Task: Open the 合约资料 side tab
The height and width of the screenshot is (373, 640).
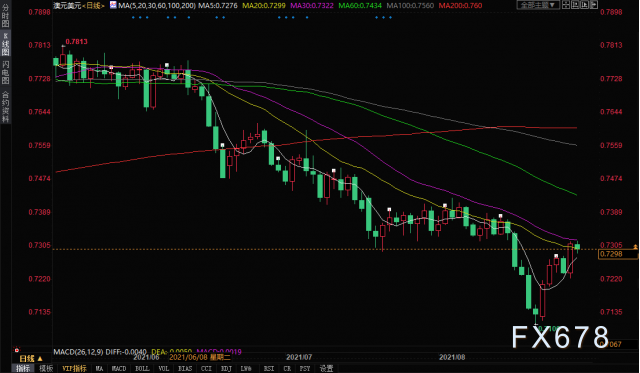Action: point(5,107)
